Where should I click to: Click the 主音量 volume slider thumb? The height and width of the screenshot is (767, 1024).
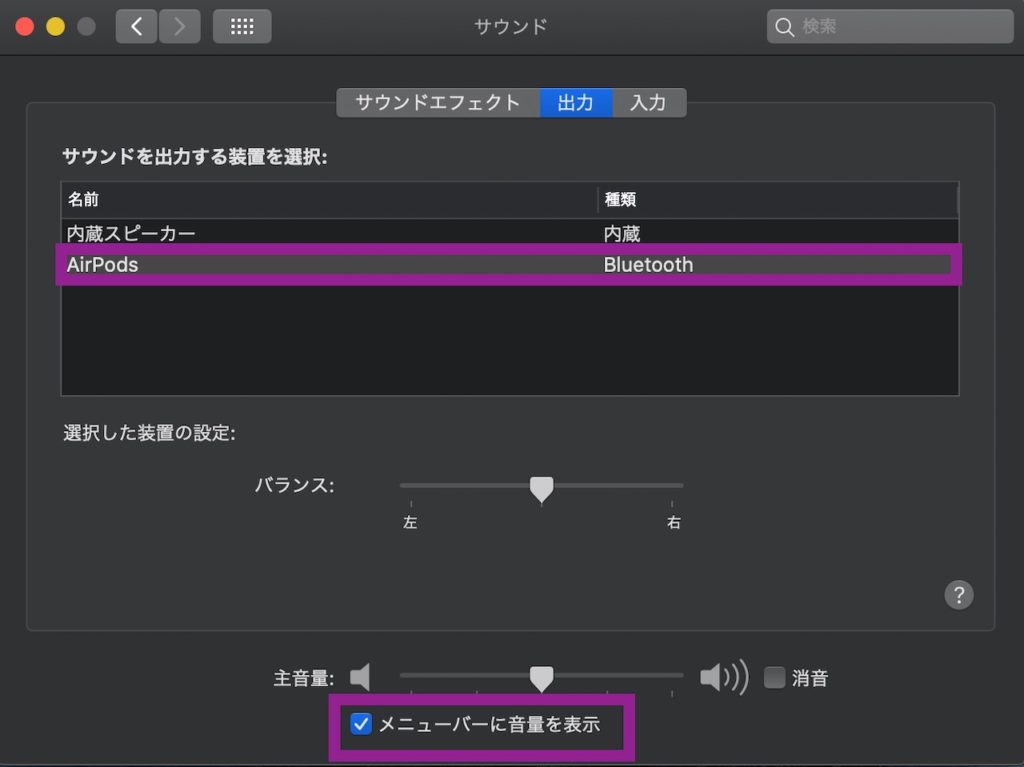click(541, 678)
